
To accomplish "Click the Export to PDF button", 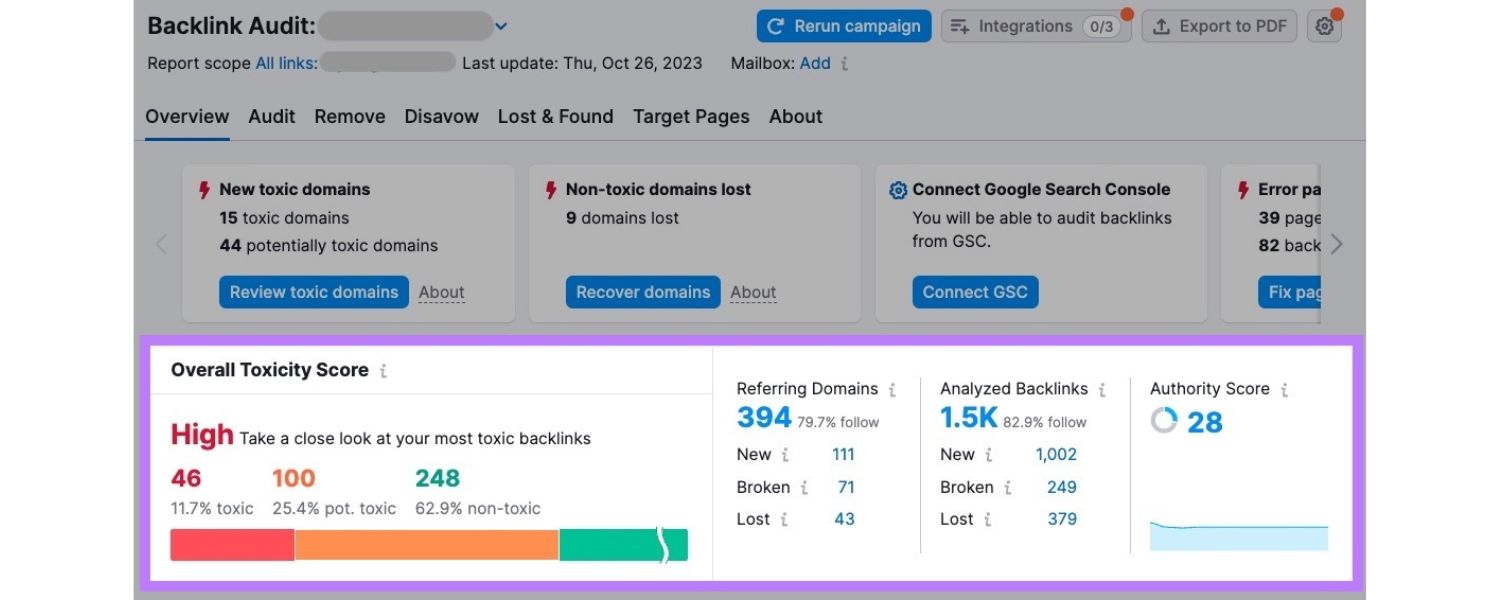I will click(1219, 27).
